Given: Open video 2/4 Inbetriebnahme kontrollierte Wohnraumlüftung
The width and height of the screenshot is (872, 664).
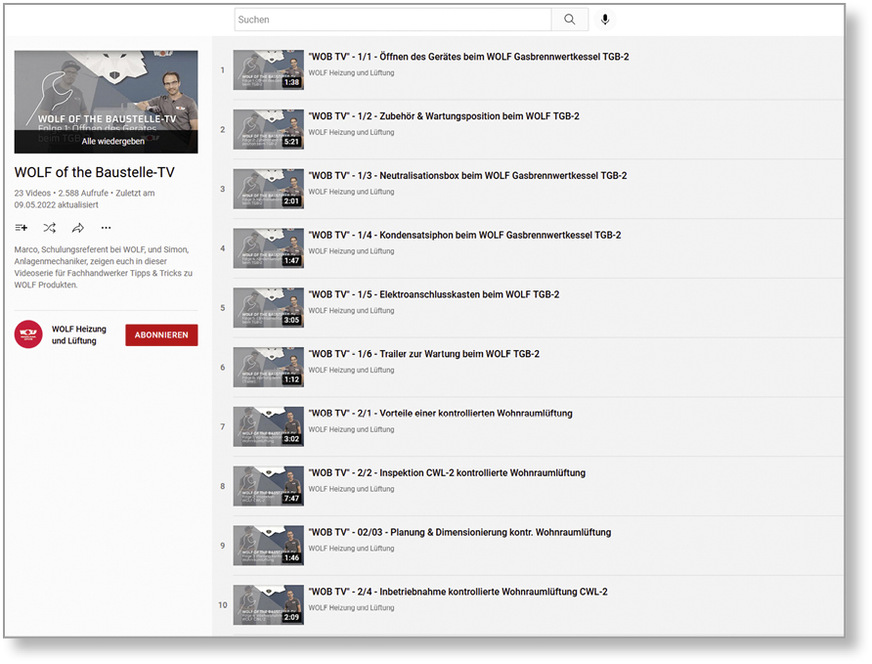Looking at the screenshot, I should [x=458, y=591].
